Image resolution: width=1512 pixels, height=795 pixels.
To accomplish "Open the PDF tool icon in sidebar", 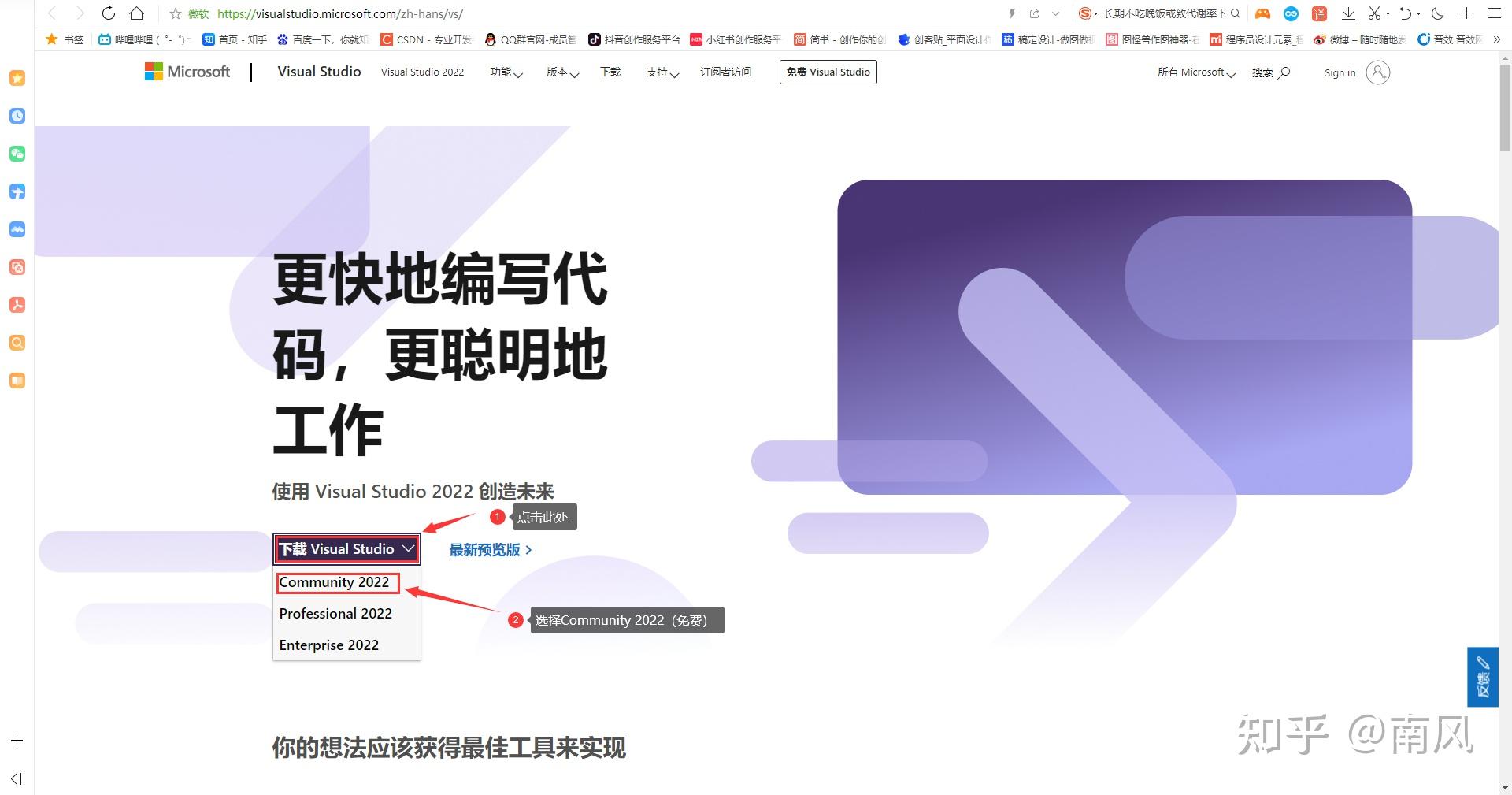I will 17,305.
